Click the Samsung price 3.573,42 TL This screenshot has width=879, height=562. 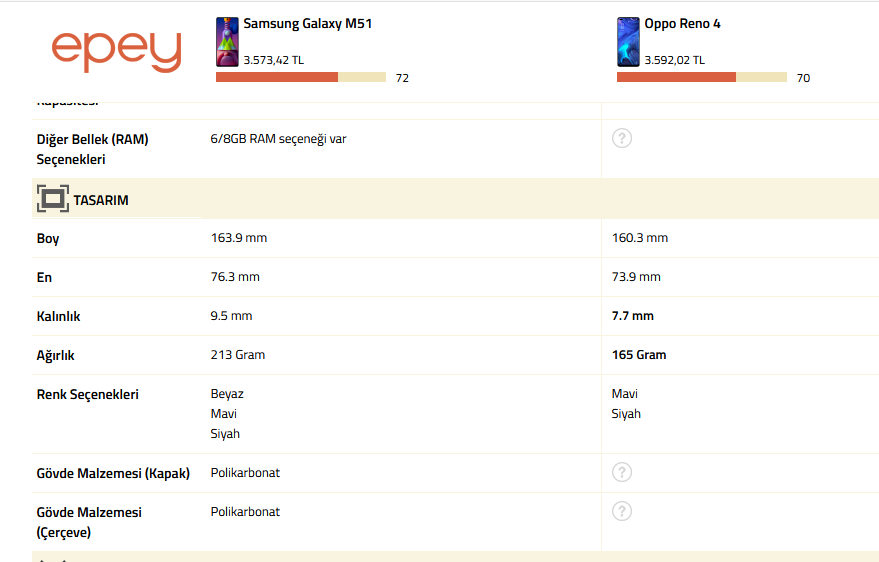click(x=273, y=60)
